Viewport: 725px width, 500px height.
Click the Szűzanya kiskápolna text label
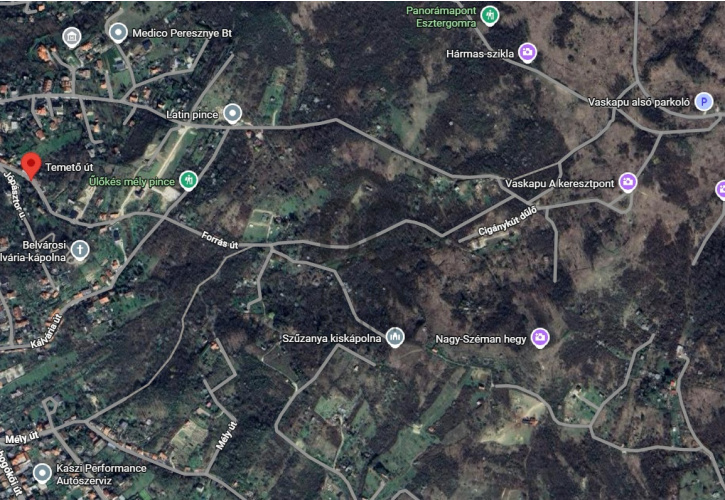(x=332, y=339)
